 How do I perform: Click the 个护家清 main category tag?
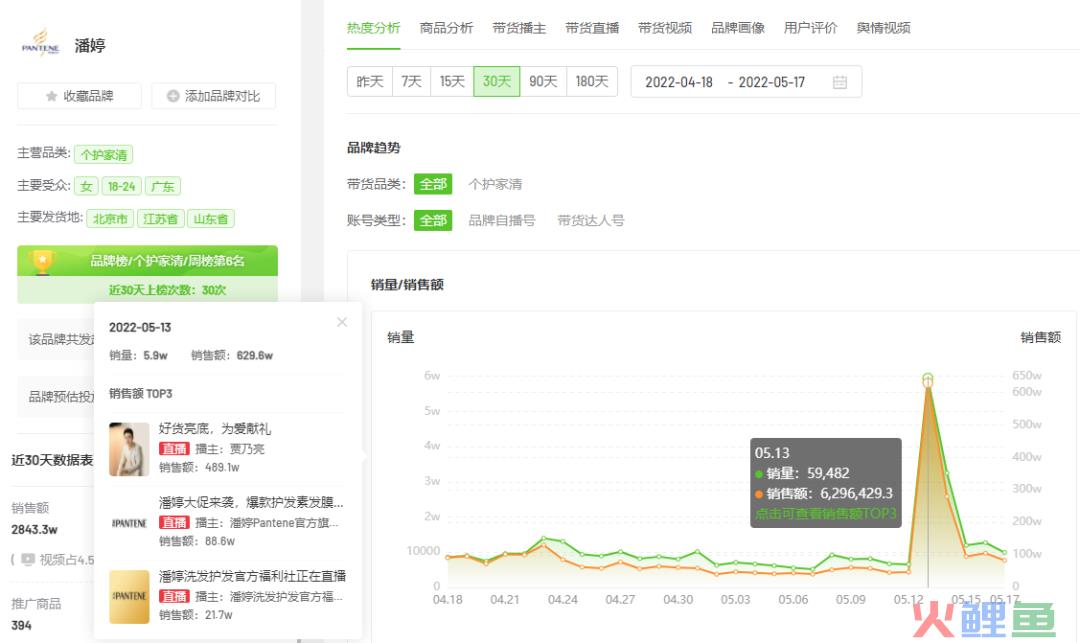103,154
